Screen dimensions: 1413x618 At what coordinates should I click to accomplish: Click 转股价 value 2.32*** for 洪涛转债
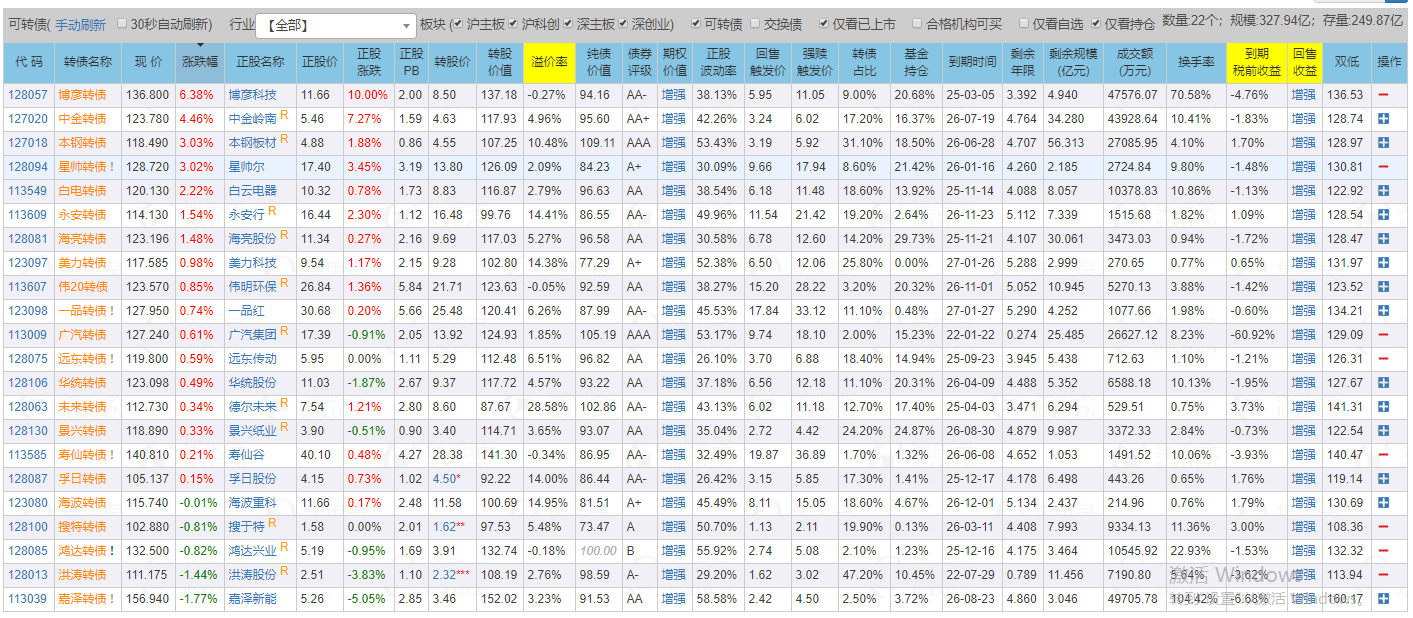tap(451, 575)
